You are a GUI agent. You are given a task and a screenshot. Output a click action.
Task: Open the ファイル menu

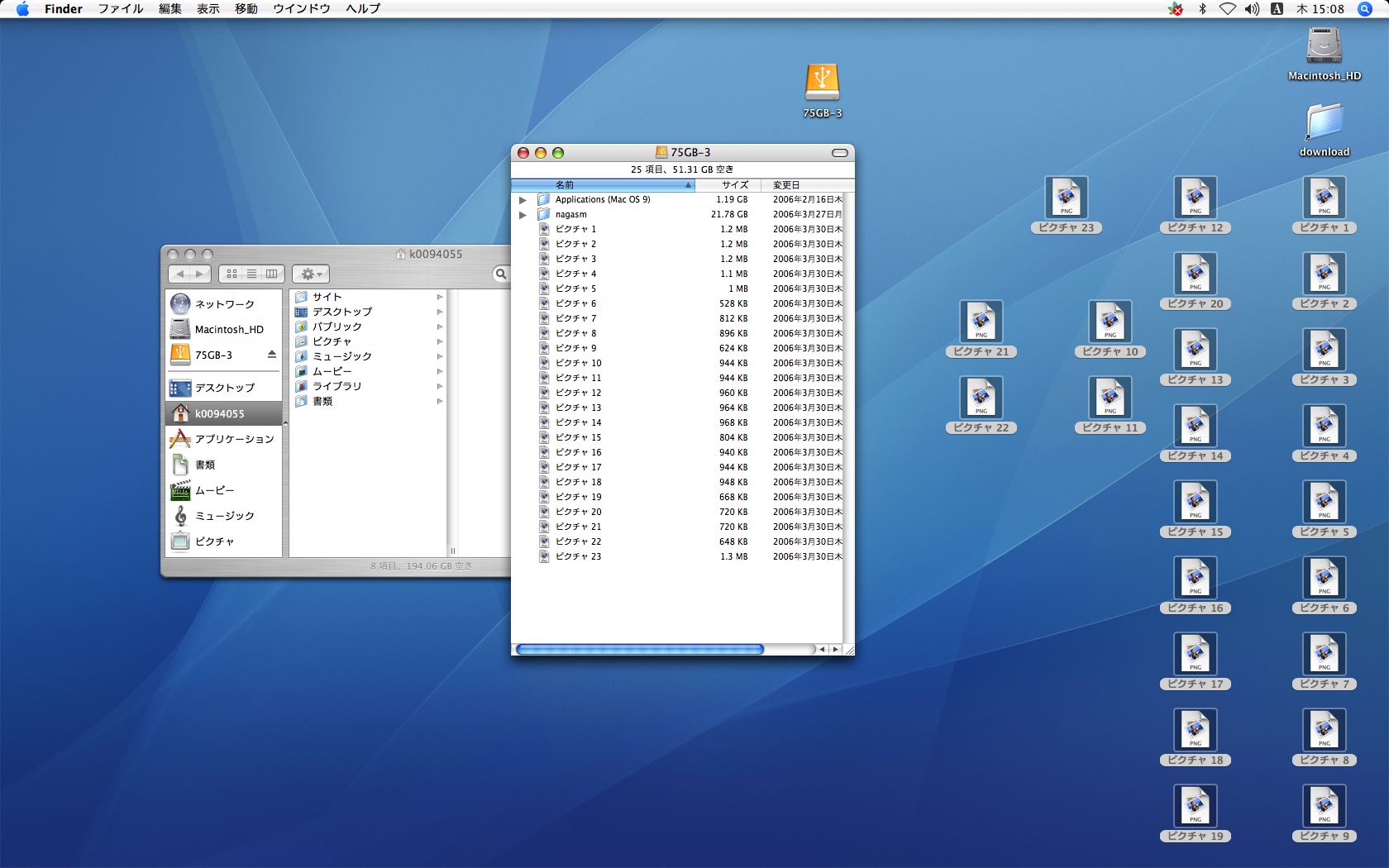click(120, 9)
